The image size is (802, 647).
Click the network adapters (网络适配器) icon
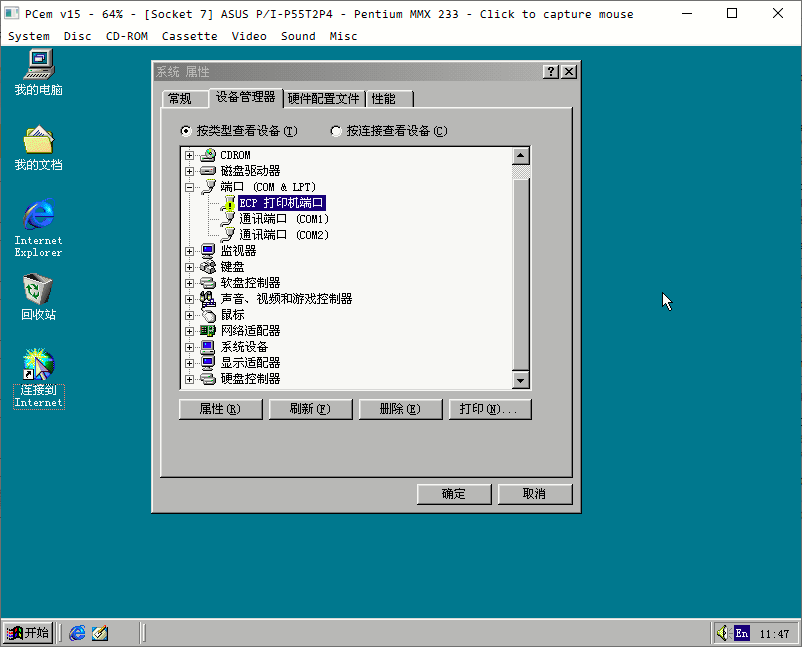point(208,331)
